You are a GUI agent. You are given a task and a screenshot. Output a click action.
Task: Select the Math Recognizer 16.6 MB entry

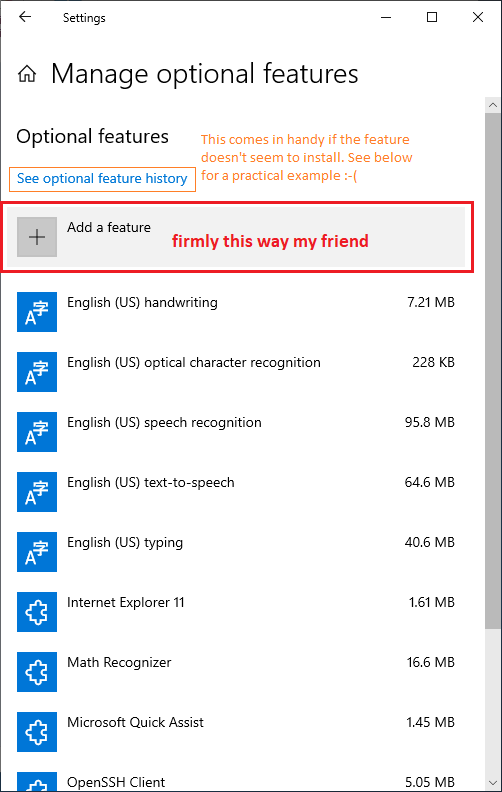point(236,672)
